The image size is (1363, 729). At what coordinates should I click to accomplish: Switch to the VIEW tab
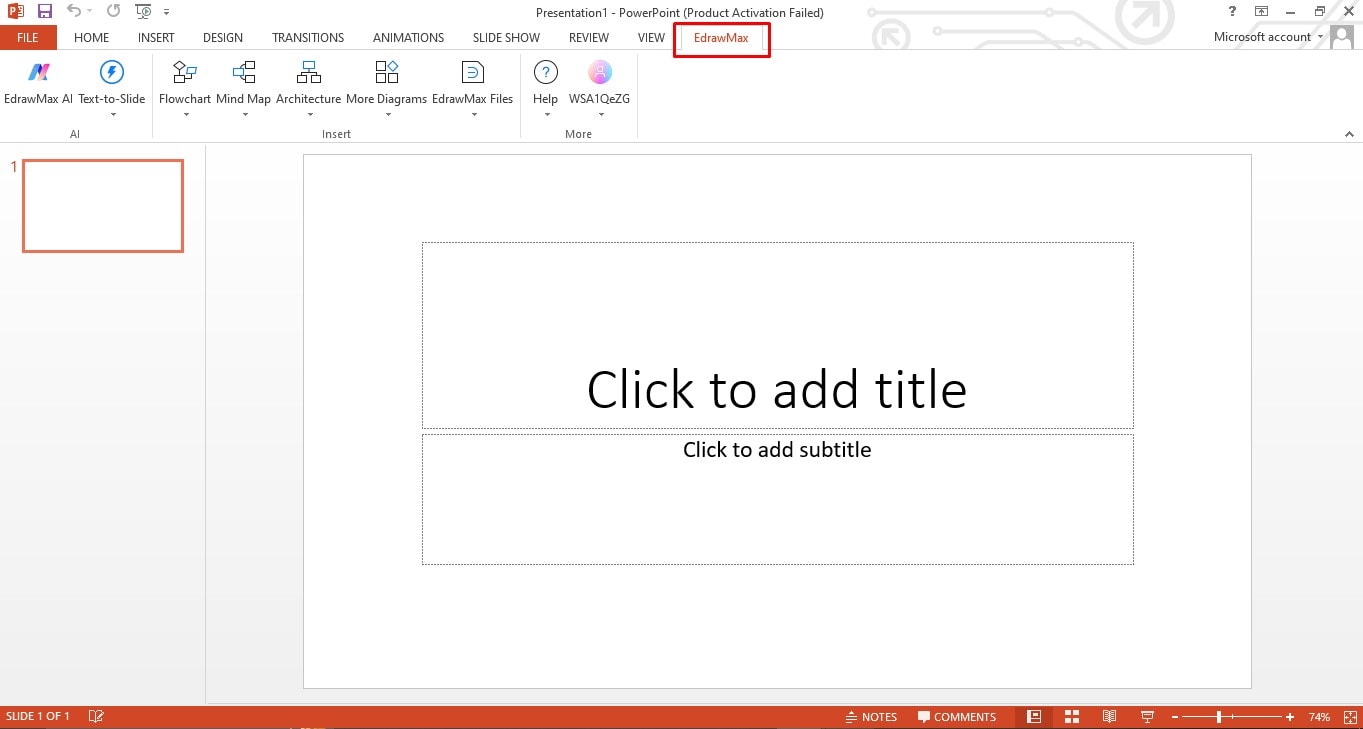651,38
